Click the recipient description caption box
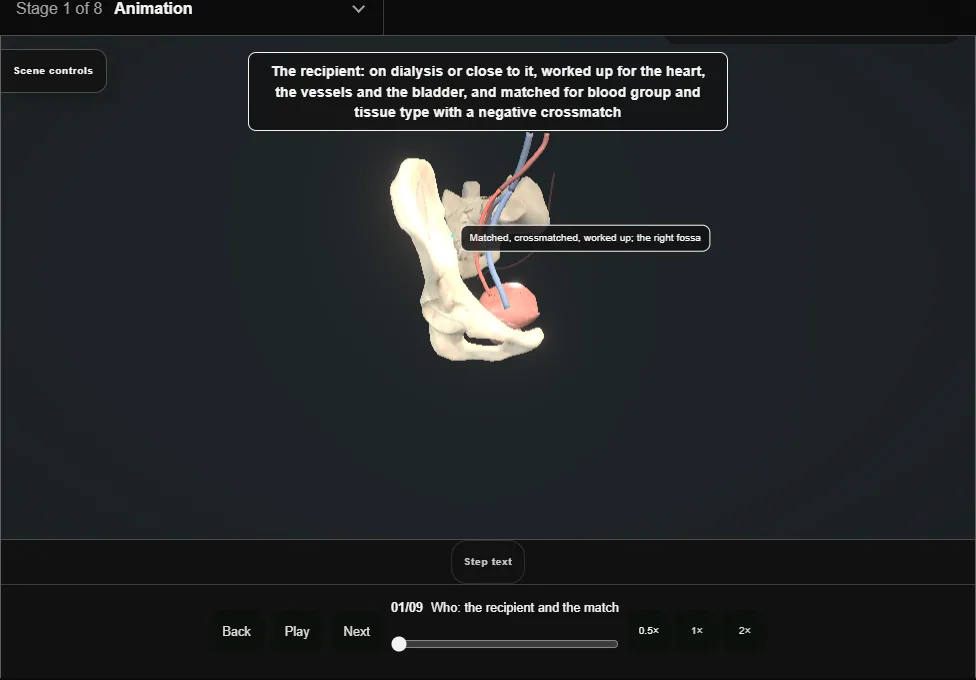The height and width of the screenshot is (680, 976). tap(488, 92)
